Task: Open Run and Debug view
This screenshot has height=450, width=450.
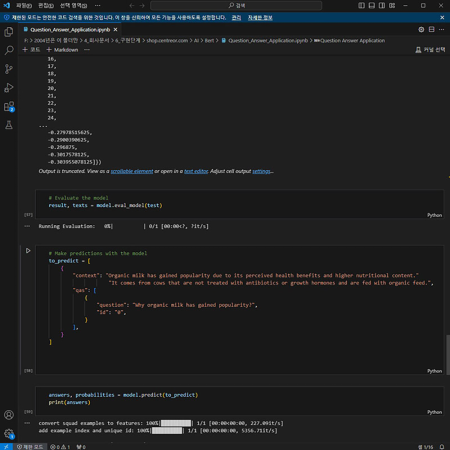Action: point(9,88)
